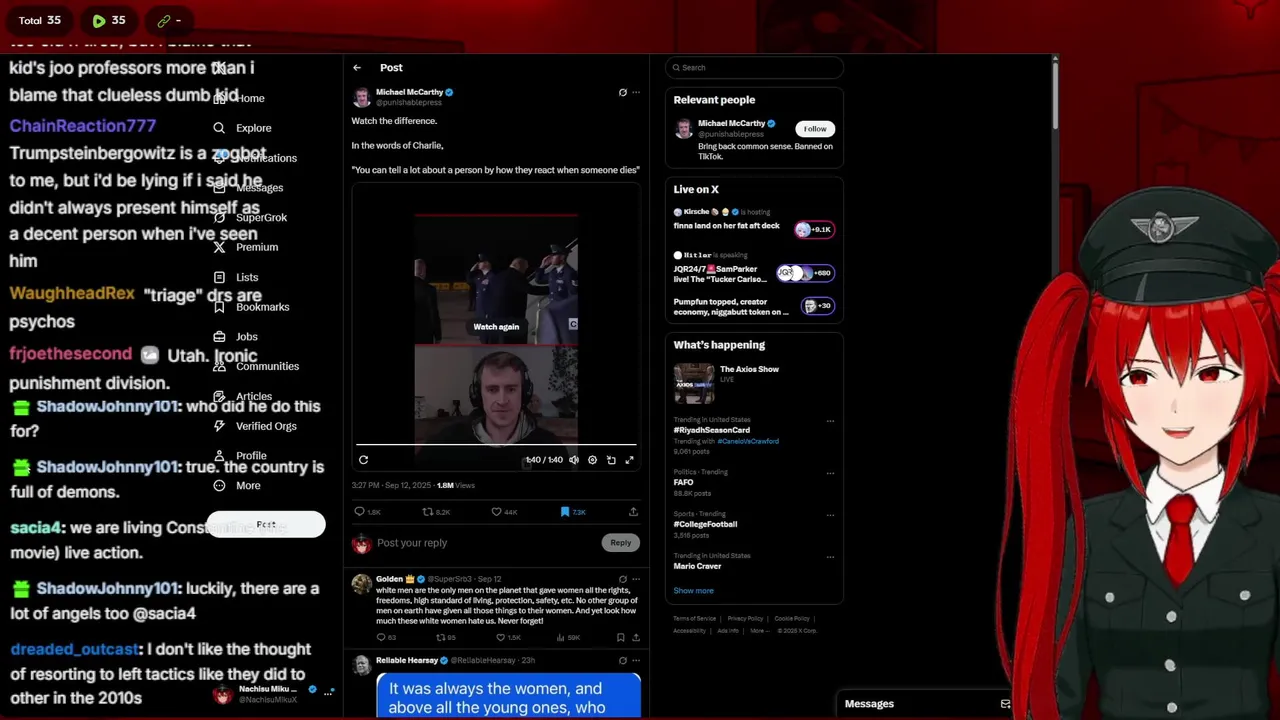Click Show more under trends
Image resolution: width=1280 pixels, height=720 pixels.
(x=693, y=591)
